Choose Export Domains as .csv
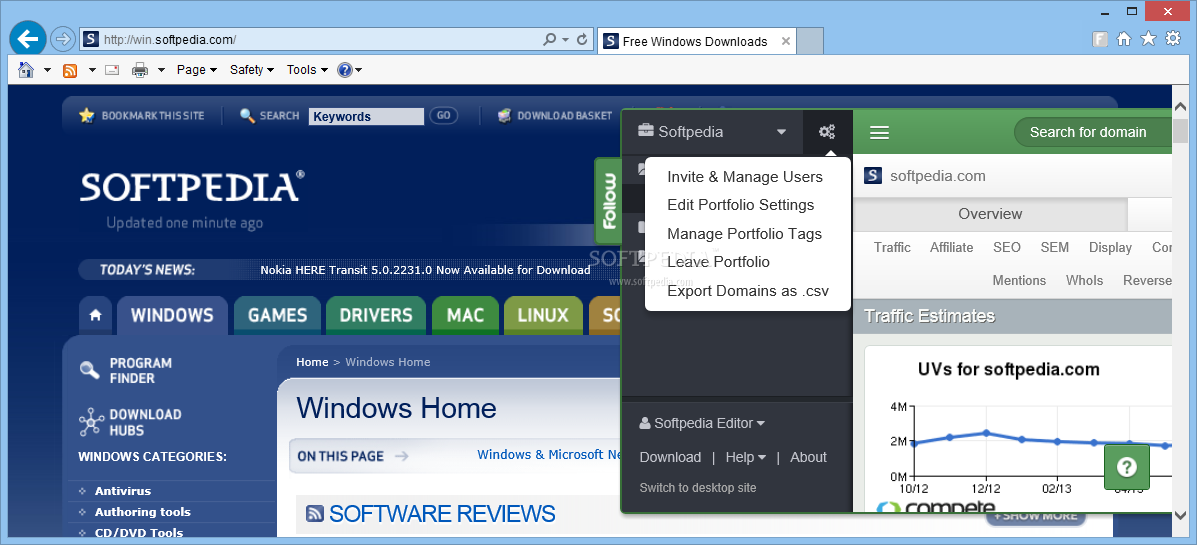Viewport: 1197px width, 545px height. [x=748, y=291]
